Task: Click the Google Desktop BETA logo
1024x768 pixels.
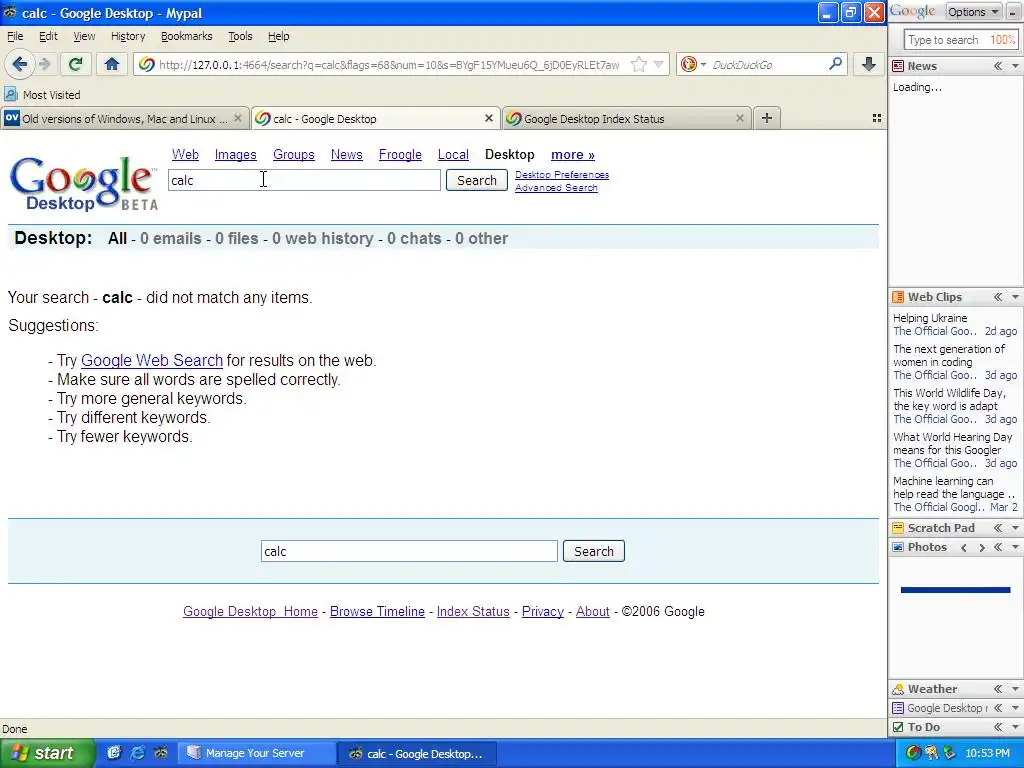Action: click(x=84, y=184)
